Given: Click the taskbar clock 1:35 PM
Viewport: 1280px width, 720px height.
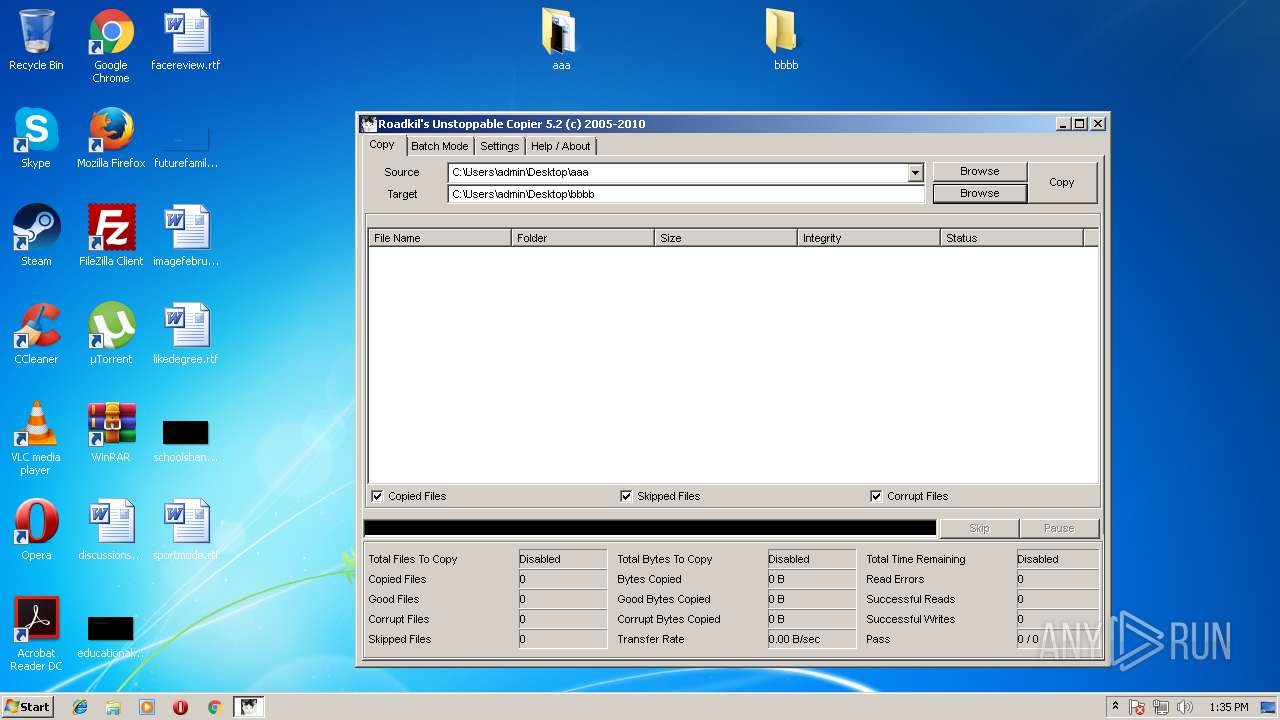Looking at the screenshot, I should tap(1228, 707).
